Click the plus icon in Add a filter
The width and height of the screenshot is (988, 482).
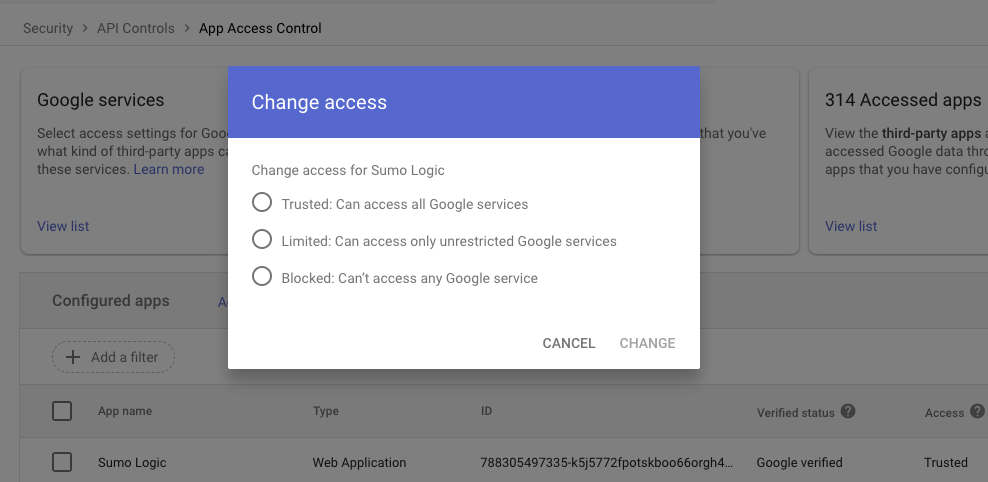point(73,357)
